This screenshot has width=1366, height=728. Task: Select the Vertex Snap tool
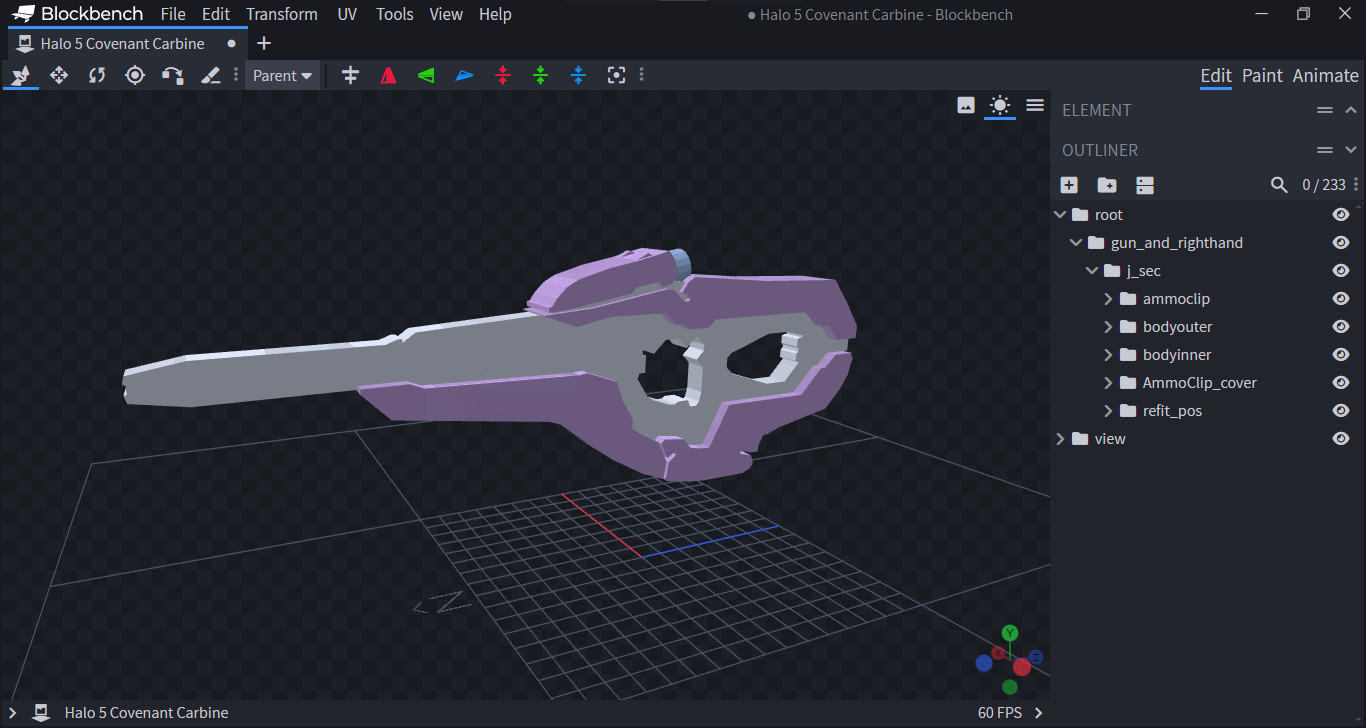click(x=173, y=75)
